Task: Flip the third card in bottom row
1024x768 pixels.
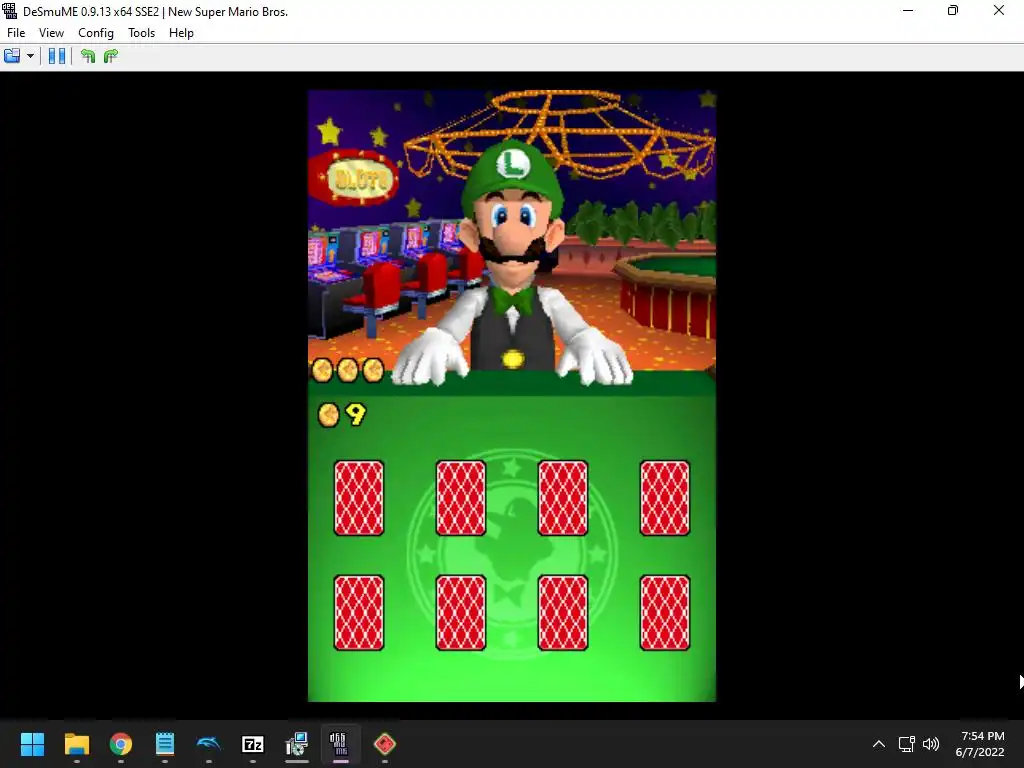Action: click(x=562, y=613)
